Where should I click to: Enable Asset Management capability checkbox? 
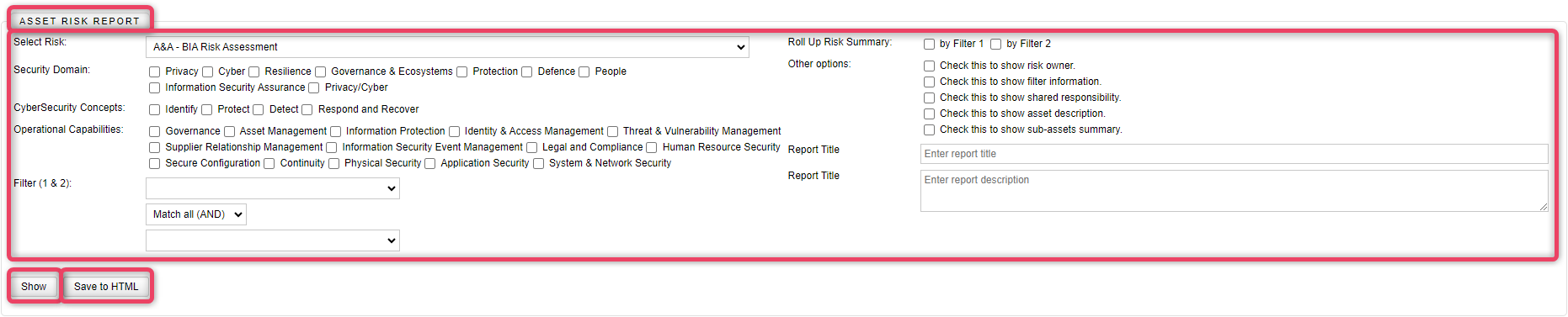[x=229, y=132]
